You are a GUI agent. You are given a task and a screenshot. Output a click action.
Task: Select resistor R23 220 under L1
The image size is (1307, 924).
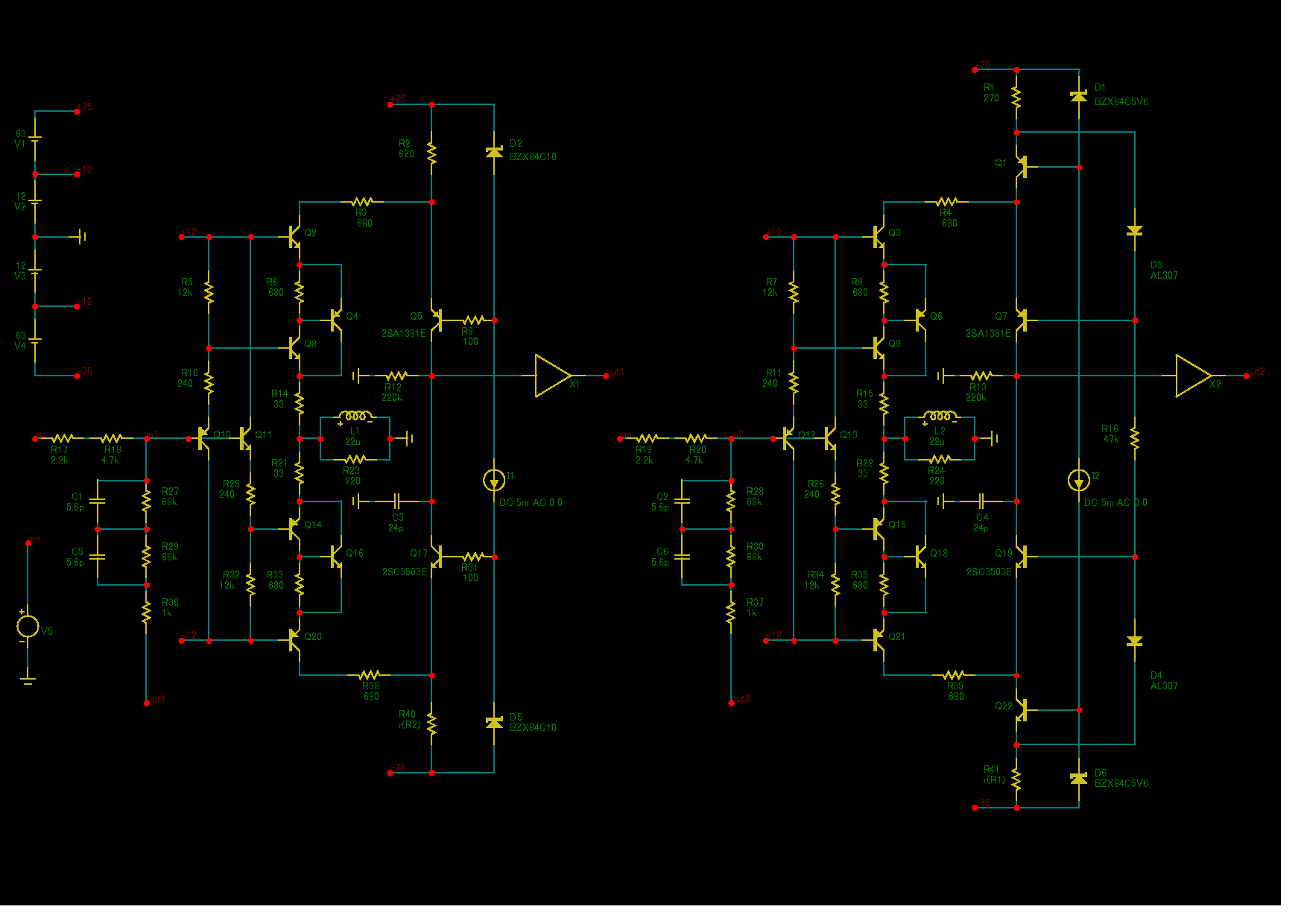coord(355,459)
